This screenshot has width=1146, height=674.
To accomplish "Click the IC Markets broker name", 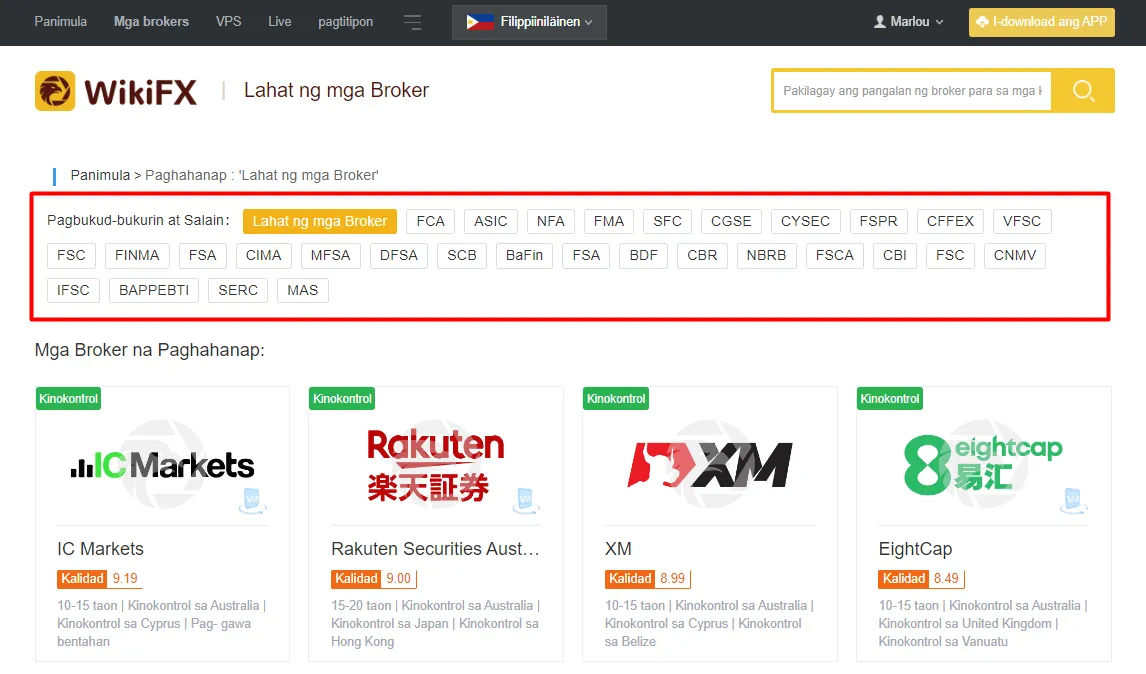I will tap(101, 549).
